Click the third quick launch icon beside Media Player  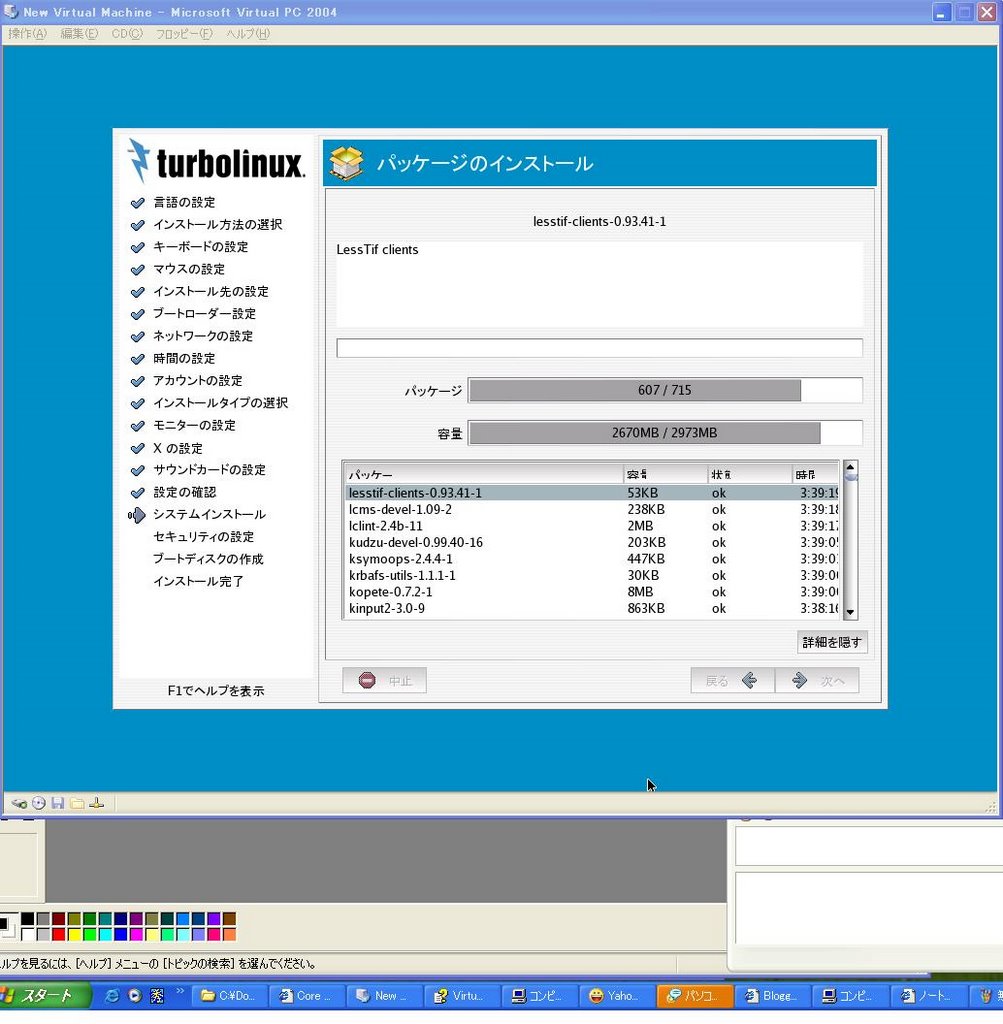157,995
